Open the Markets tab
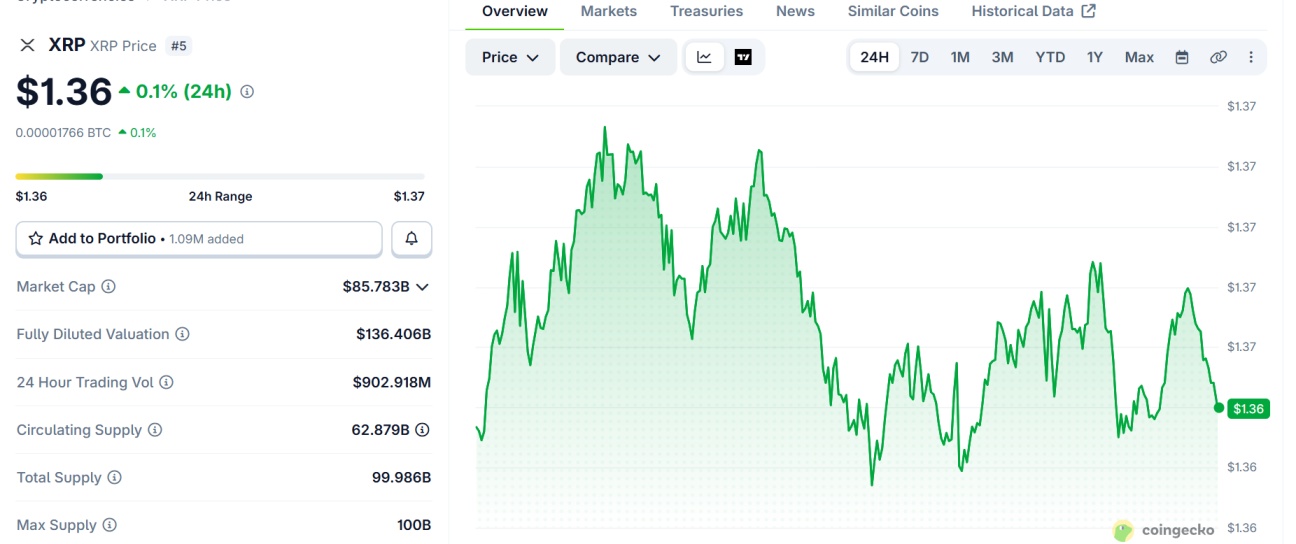 (609, 11)
